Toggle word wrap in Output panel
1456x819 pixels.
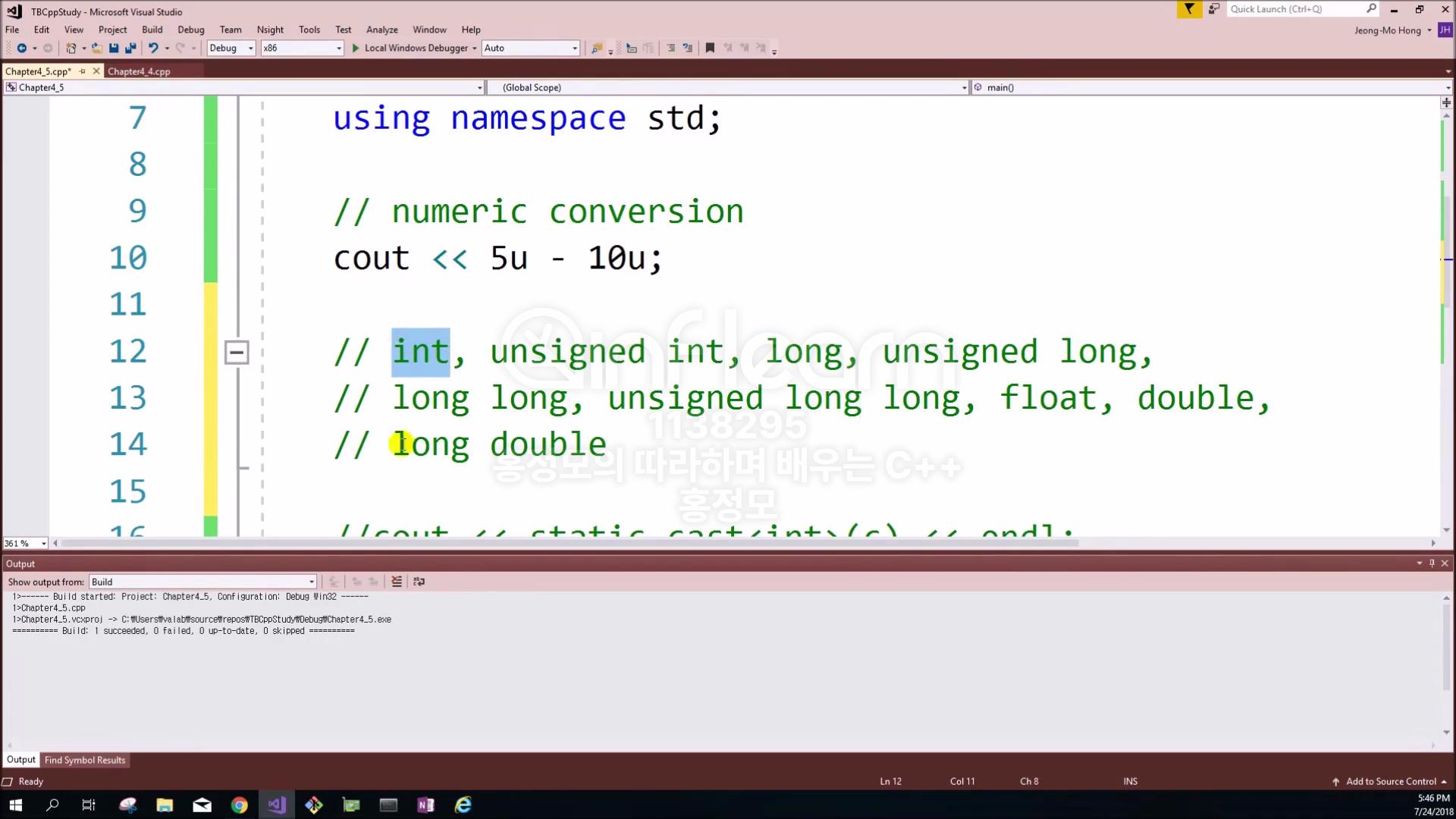click(x=419, y=582)
